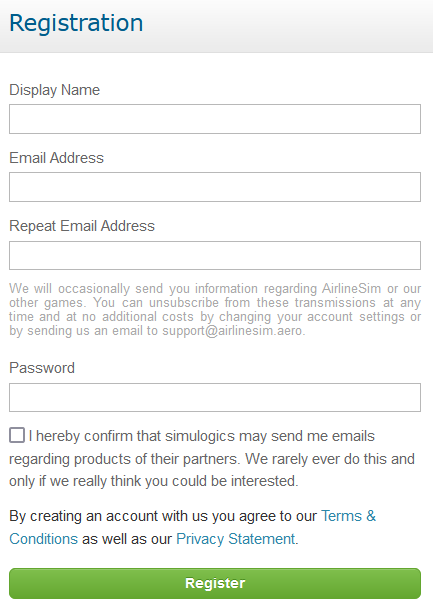Open the Terms & Conditions link
Image resolution: width=433 pixels, height=606 pixels.
tap(193, 527)
